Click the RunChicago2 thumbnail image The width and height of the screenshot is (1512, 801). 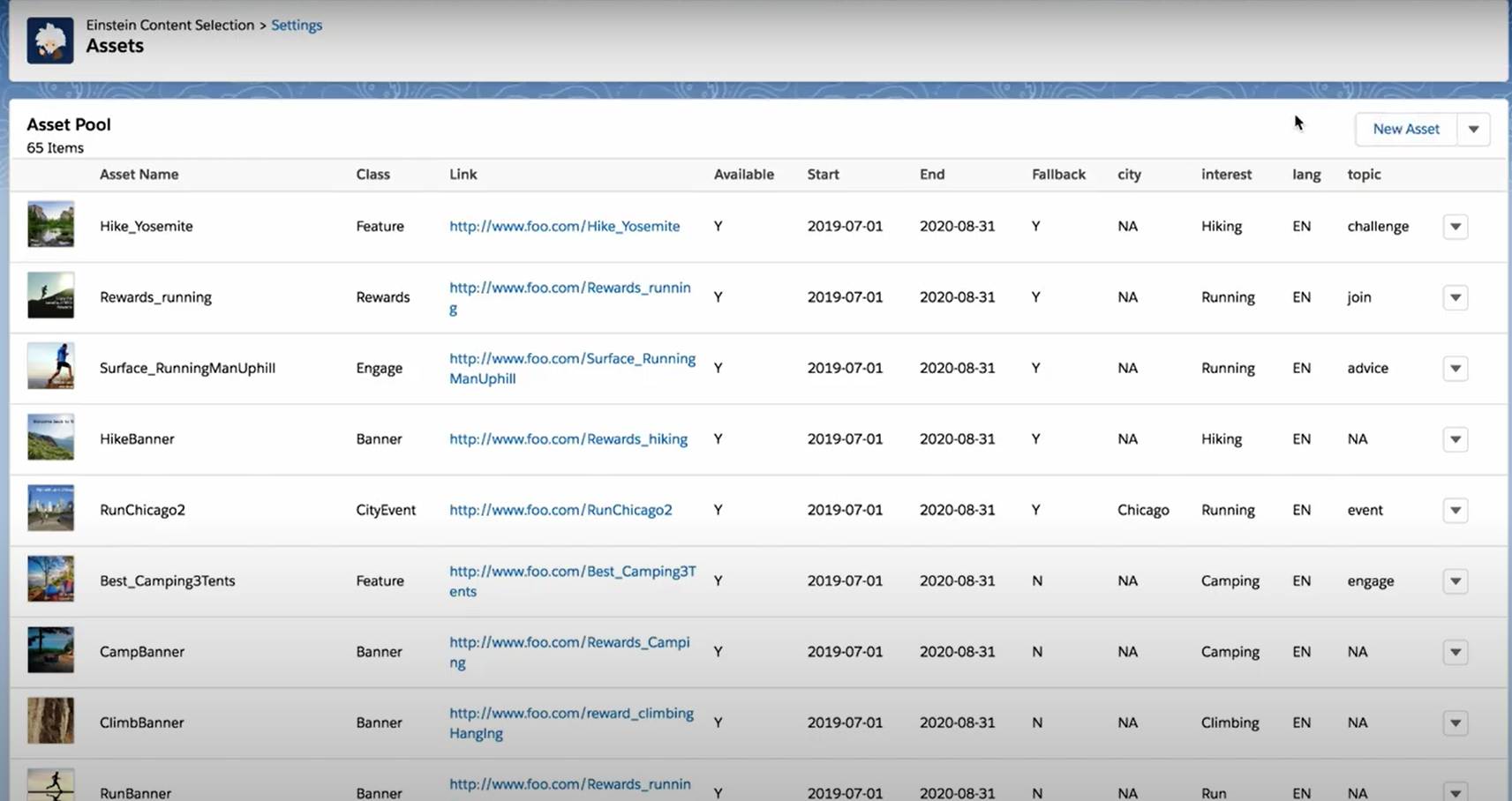pyautogui.click(x=50, y=509)
